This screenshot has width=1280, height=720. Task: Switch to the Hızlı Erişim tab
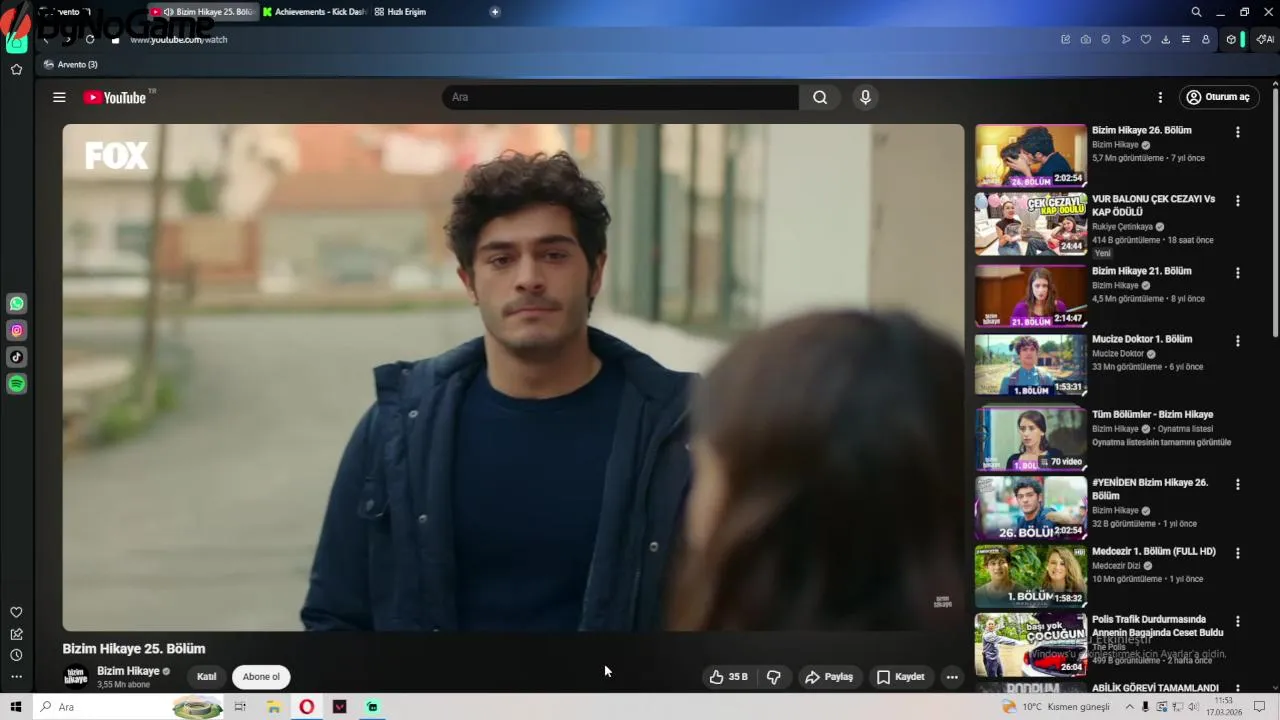click(400, 12)
